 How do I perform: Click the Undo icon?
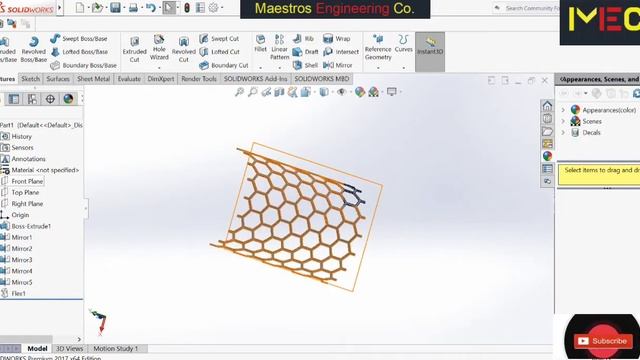tap(151, 7)
